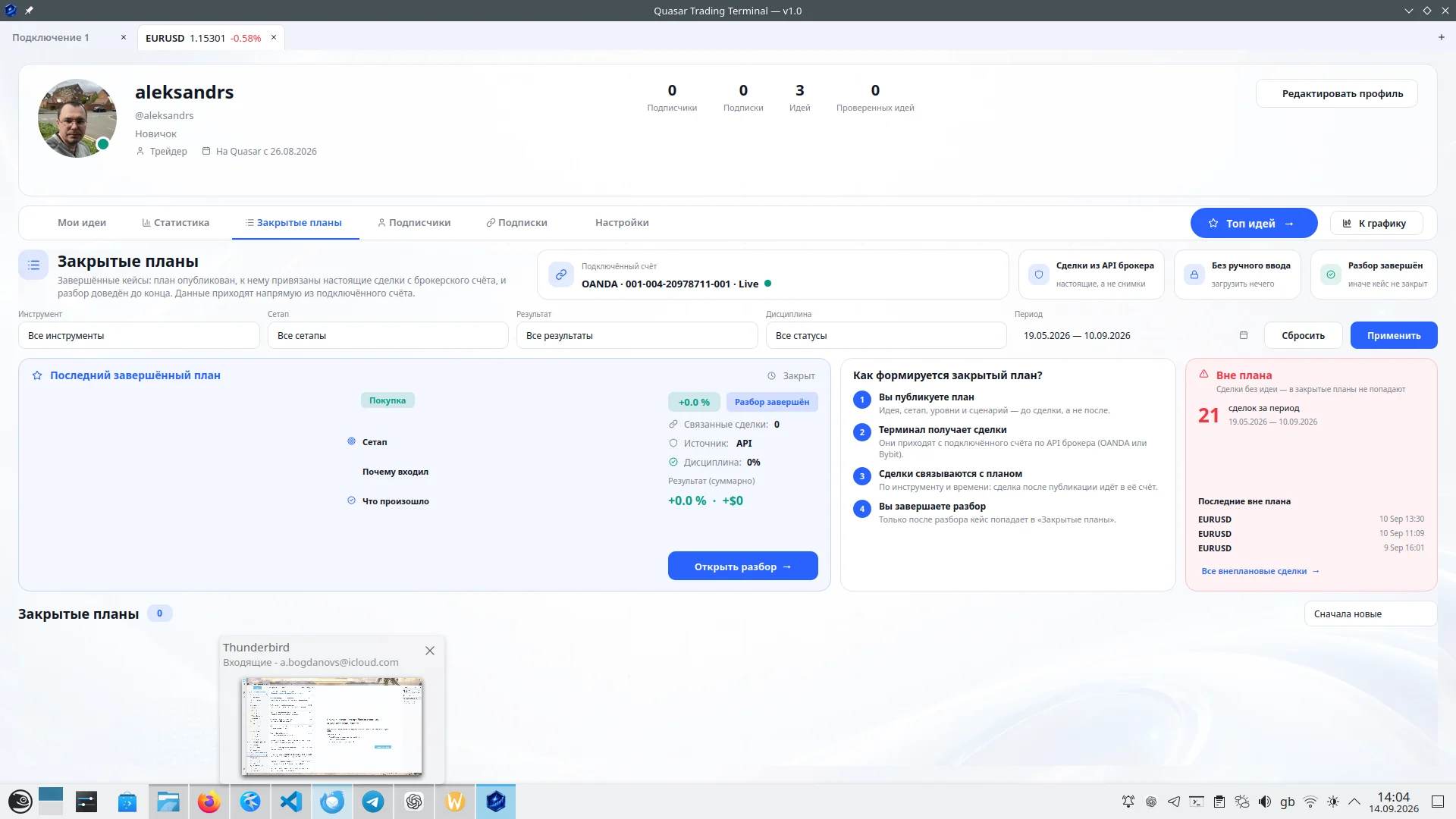The width and height of the screenshot is (1456, 819).
Task: Click the lock icon on Без ручного ввода
Action: (x=1194, y=275)
